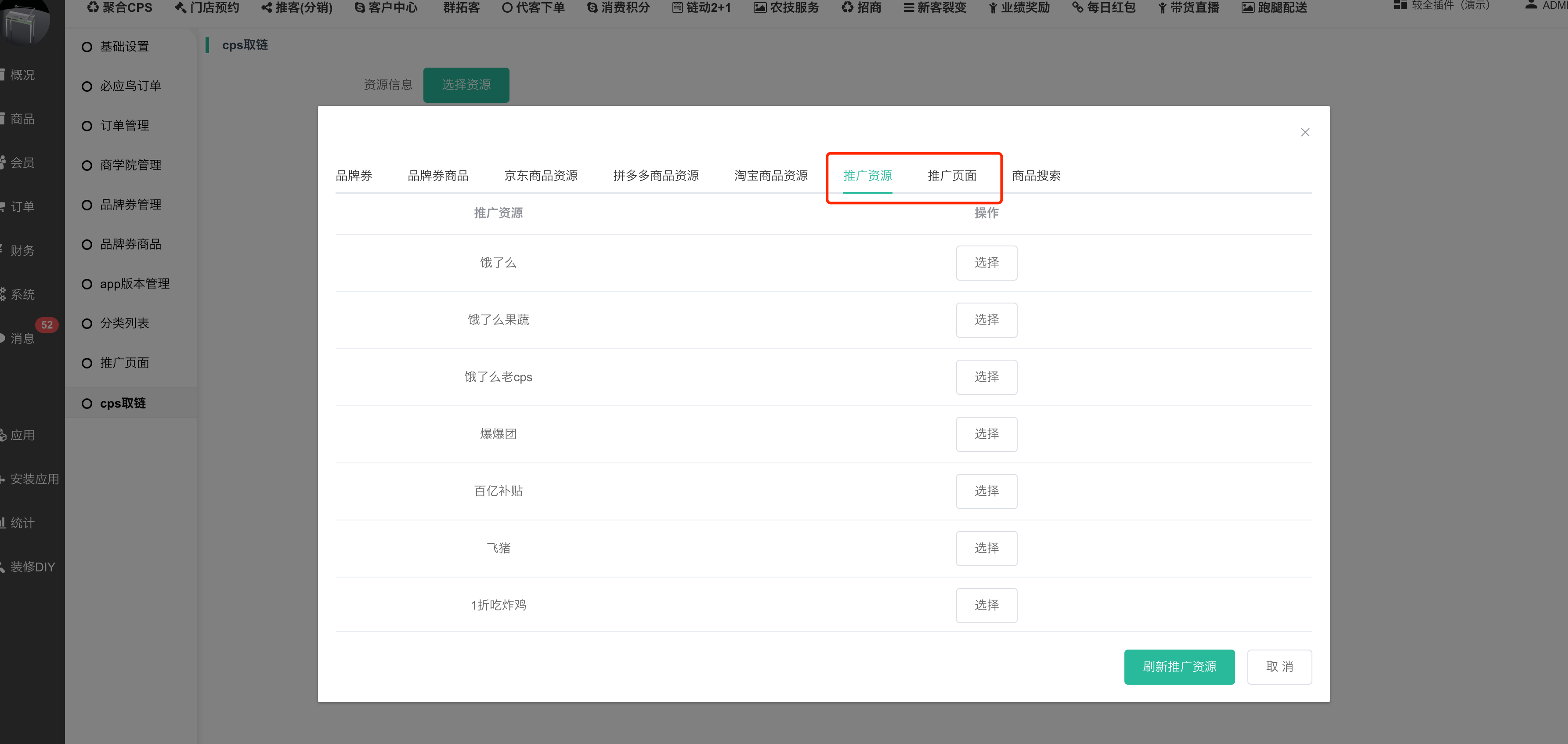The height and width of the screenshot is (744, 1568).
Task: Click the 每日红包 link icon
Action: 1077,8
